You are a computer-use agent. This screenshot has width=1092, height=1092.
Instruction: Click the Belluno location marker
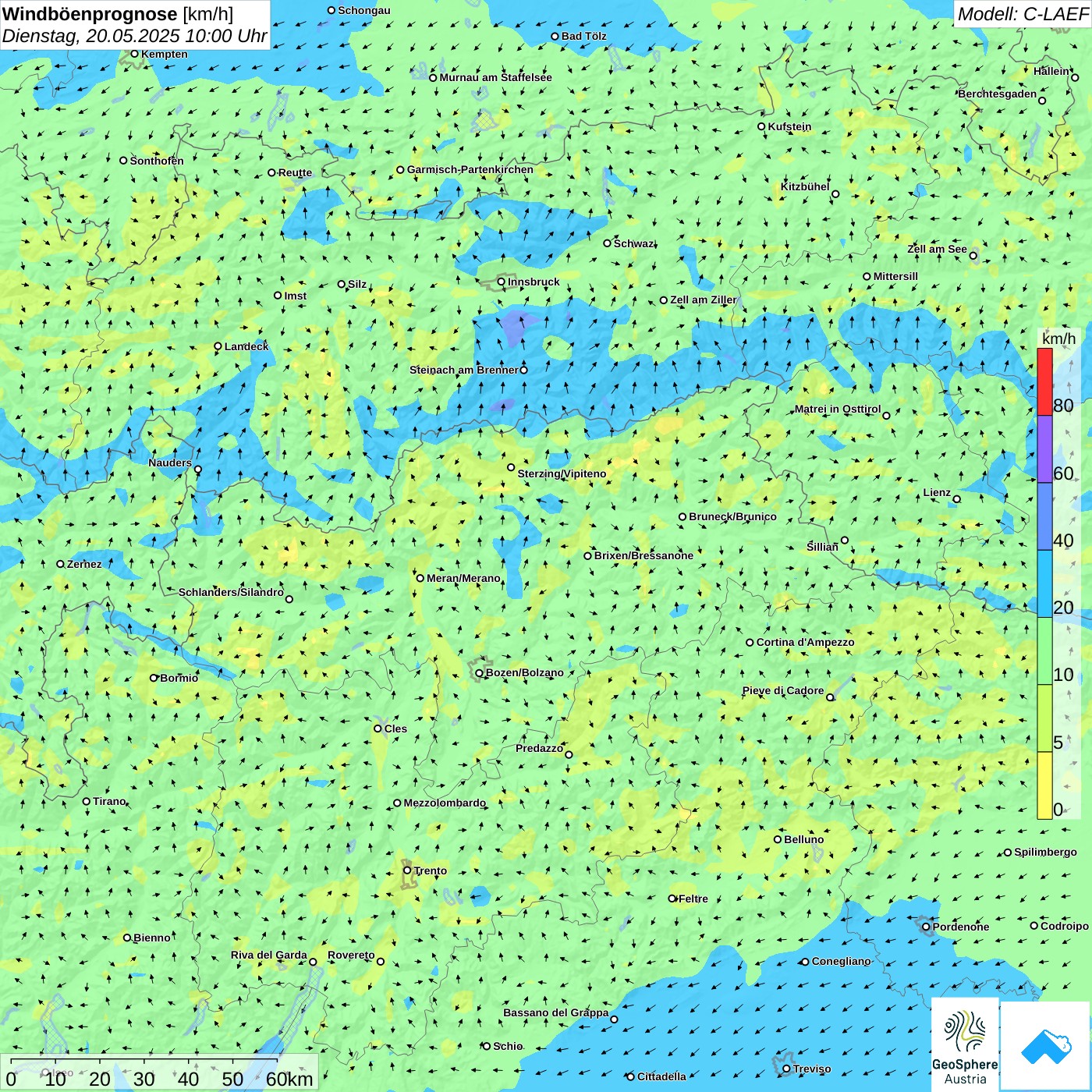click(778, 839)
